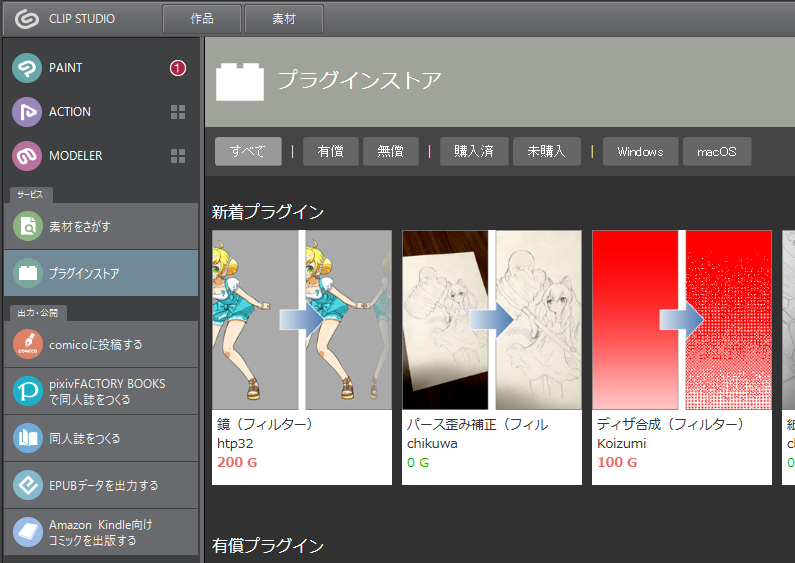Click the EPUB export icon
Screen dimensions: 795x563
click(x=28, y=485)
